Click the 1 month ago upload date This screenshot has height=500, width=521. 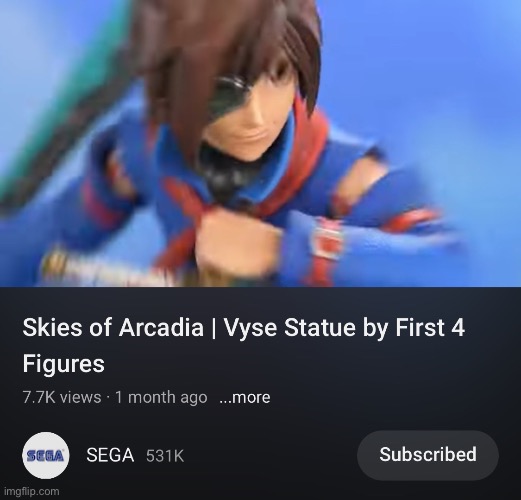(161, 397)
